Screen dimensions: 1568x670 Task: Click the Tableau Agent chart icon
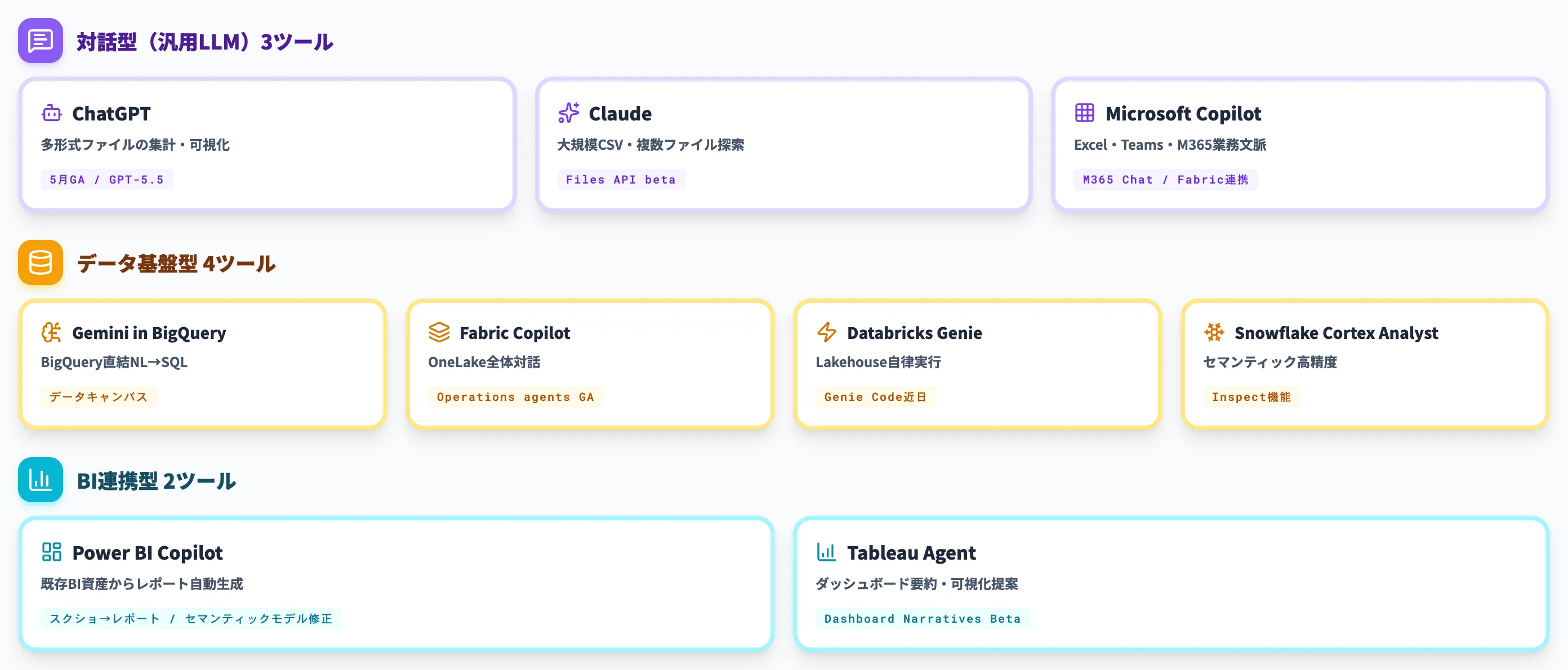827,552
